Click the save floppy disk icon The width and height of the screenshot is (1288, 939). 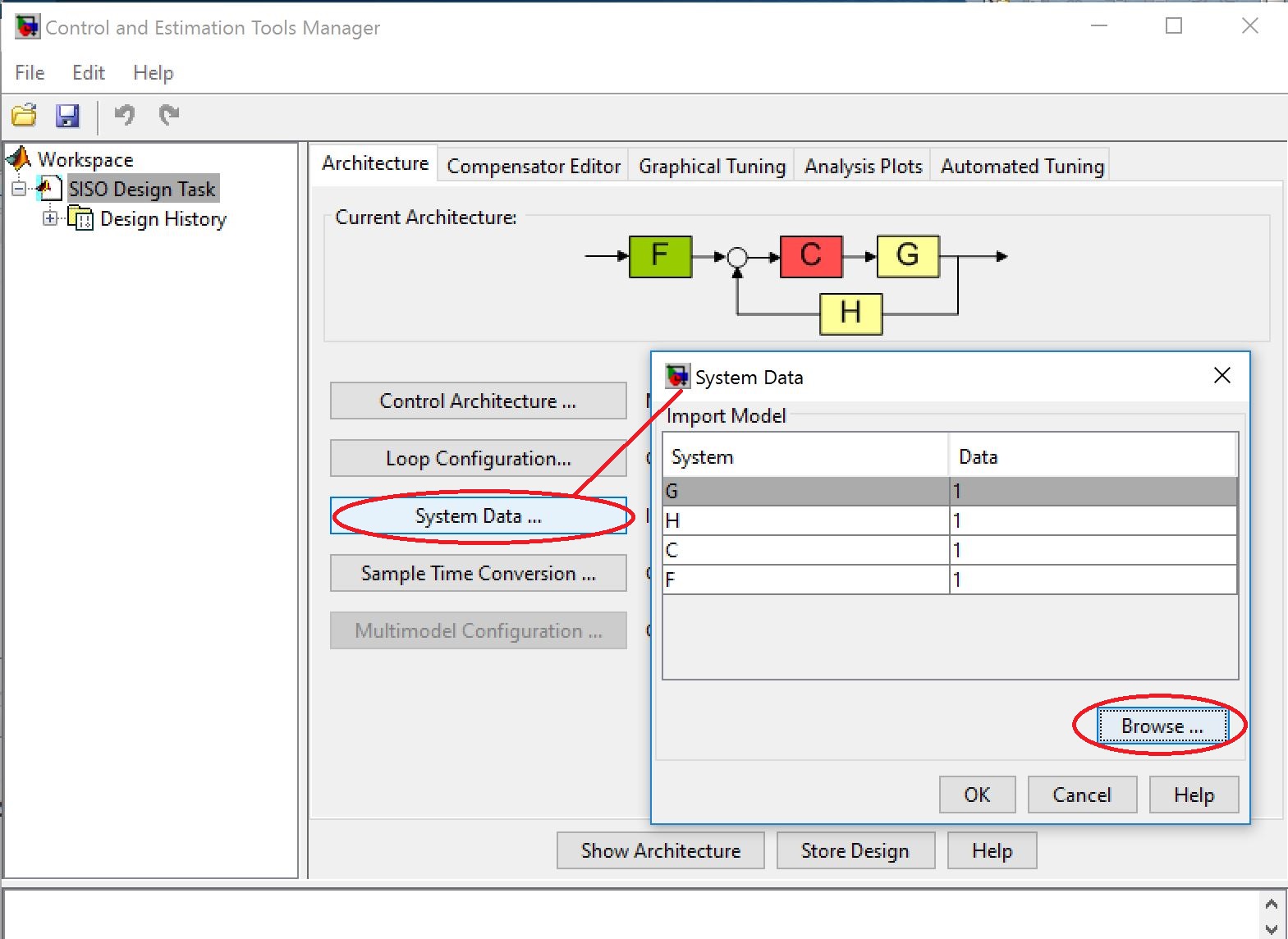(x=67, y=116)
